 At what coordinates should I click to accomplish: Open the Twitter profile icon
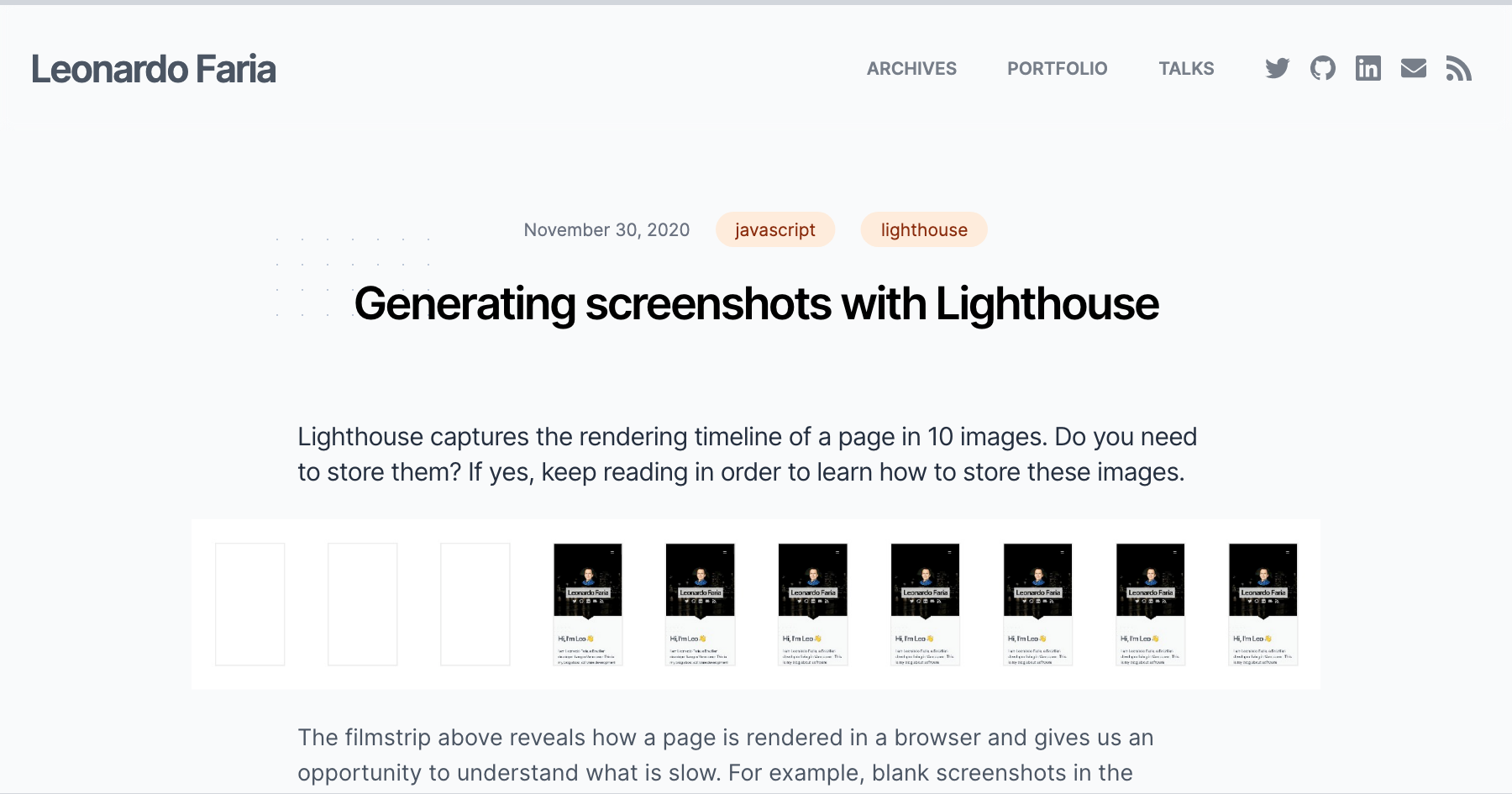tap(1277, 68)
